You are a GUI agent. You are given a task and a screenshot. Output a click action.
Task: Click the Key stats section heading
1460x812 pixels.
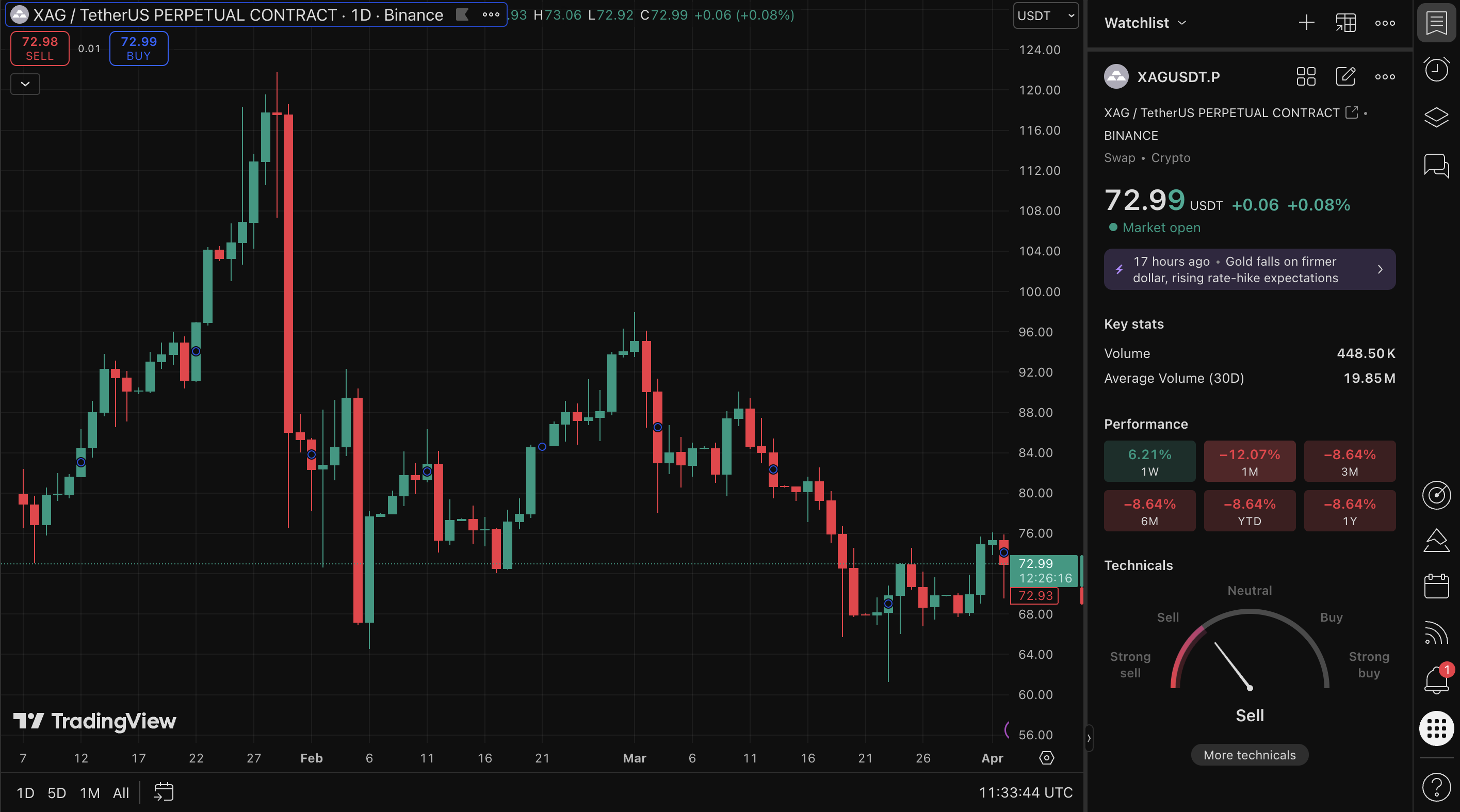[x=1133, y=323]
